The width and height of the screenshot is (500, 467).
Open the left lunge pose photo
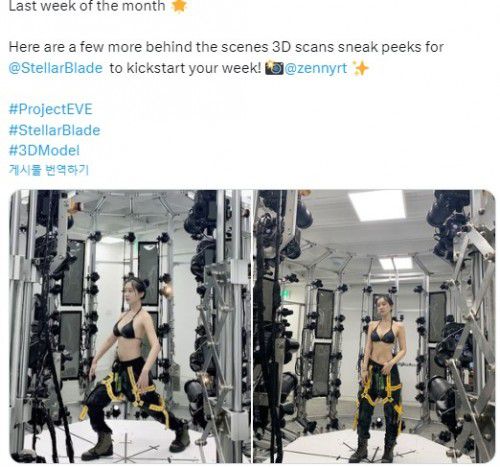pos(130,326)
